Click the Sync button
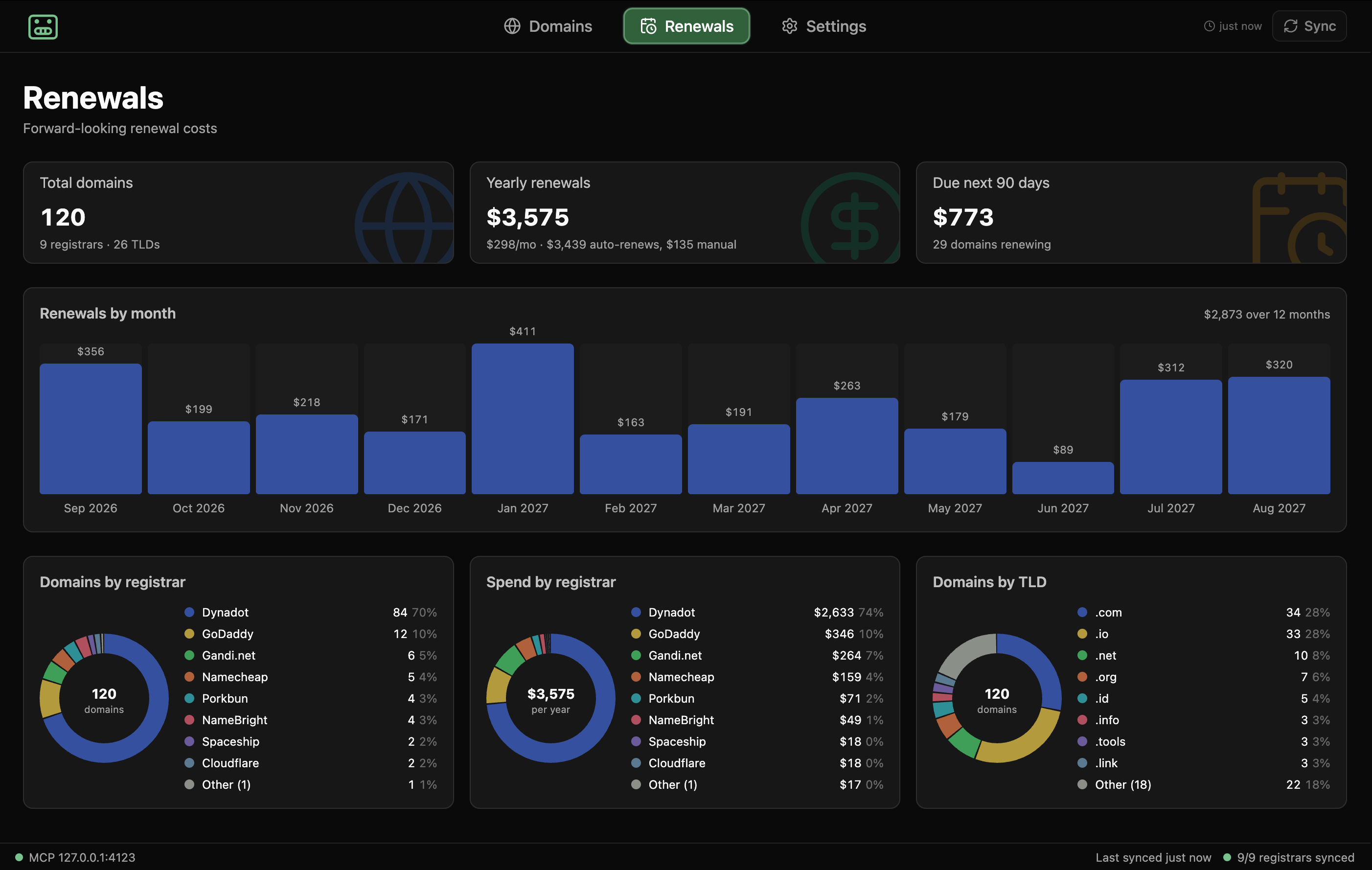This screenshot has width=1372, height=870. coord(1309,26)
